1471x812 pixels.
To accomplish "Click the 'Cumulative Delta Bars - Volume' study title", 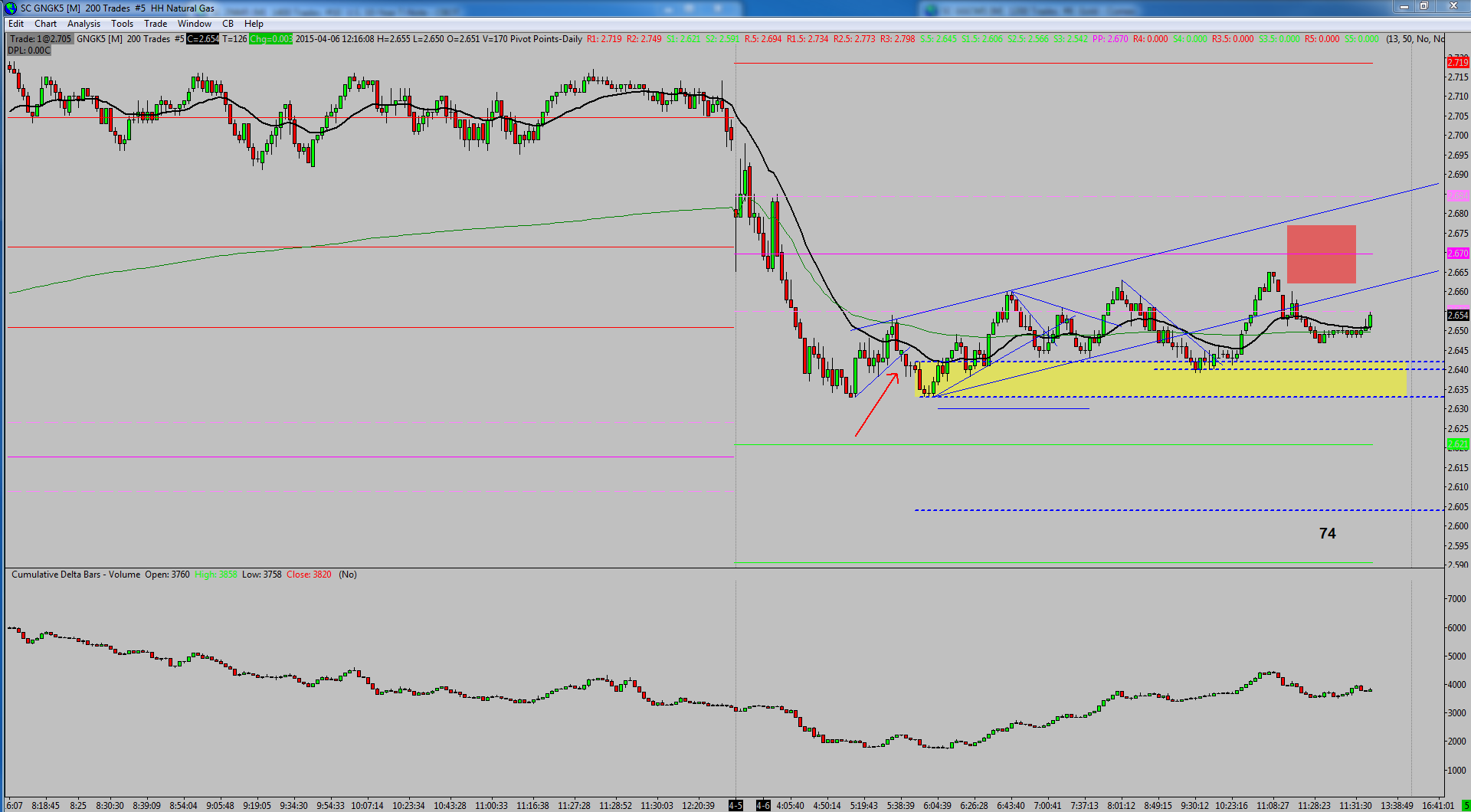I will (x=76, y=575).
